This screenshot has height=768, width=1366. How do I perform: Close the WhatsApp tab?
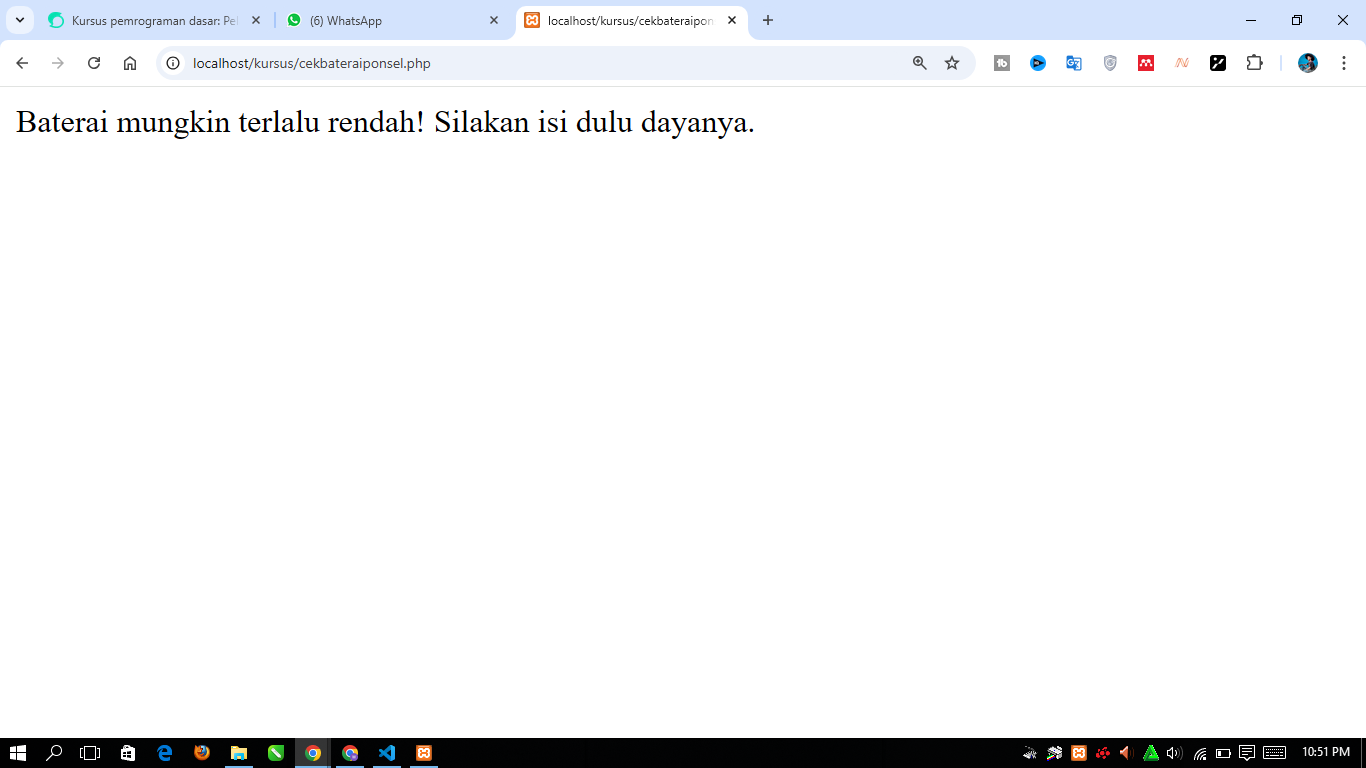coord(494,20)
